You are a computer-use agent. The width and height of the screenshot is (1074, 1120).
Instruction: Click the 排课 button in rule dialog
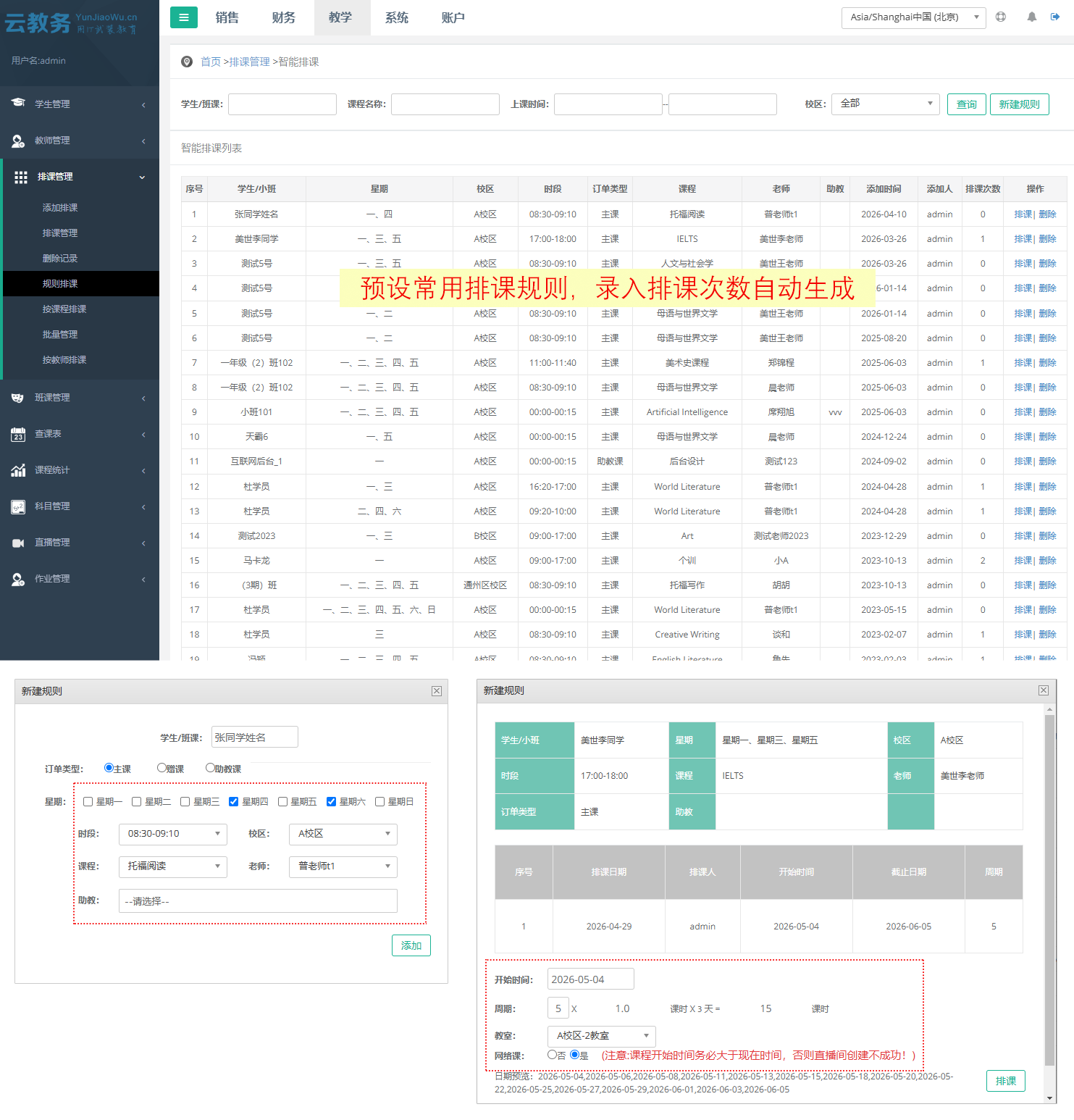[x=1005, y=1081]
